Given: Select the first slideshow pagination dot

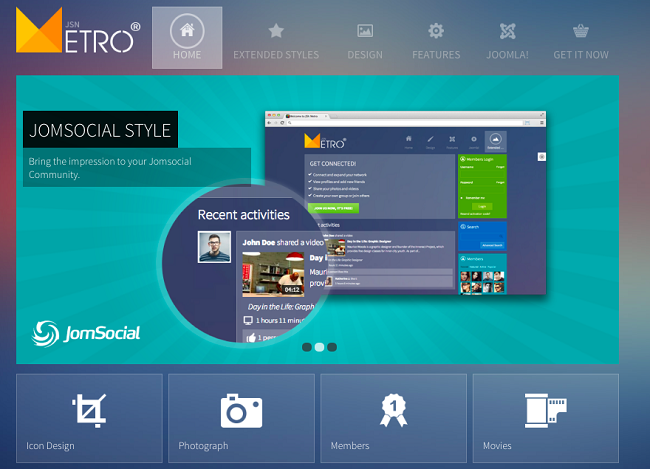Looking at the screenshot, I should 307,347.
